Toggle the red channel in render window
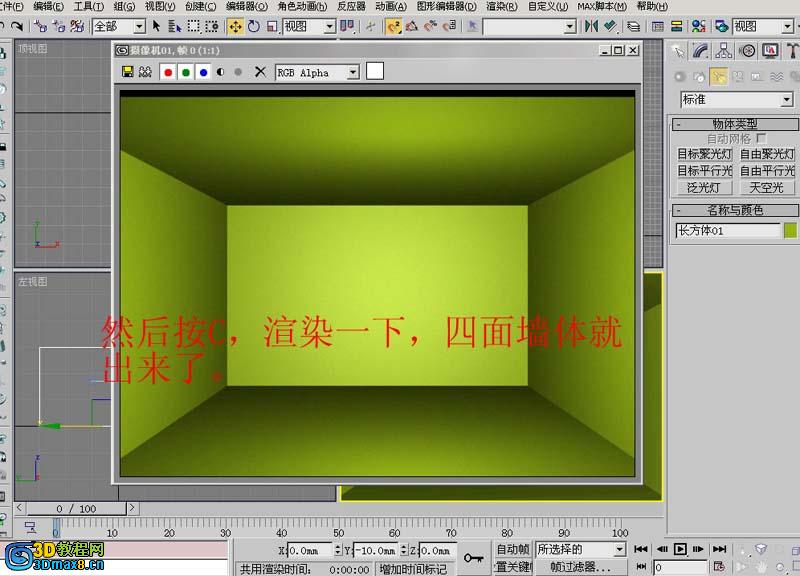The width and height of the screenshot is (800, 576). coord(168,71)
